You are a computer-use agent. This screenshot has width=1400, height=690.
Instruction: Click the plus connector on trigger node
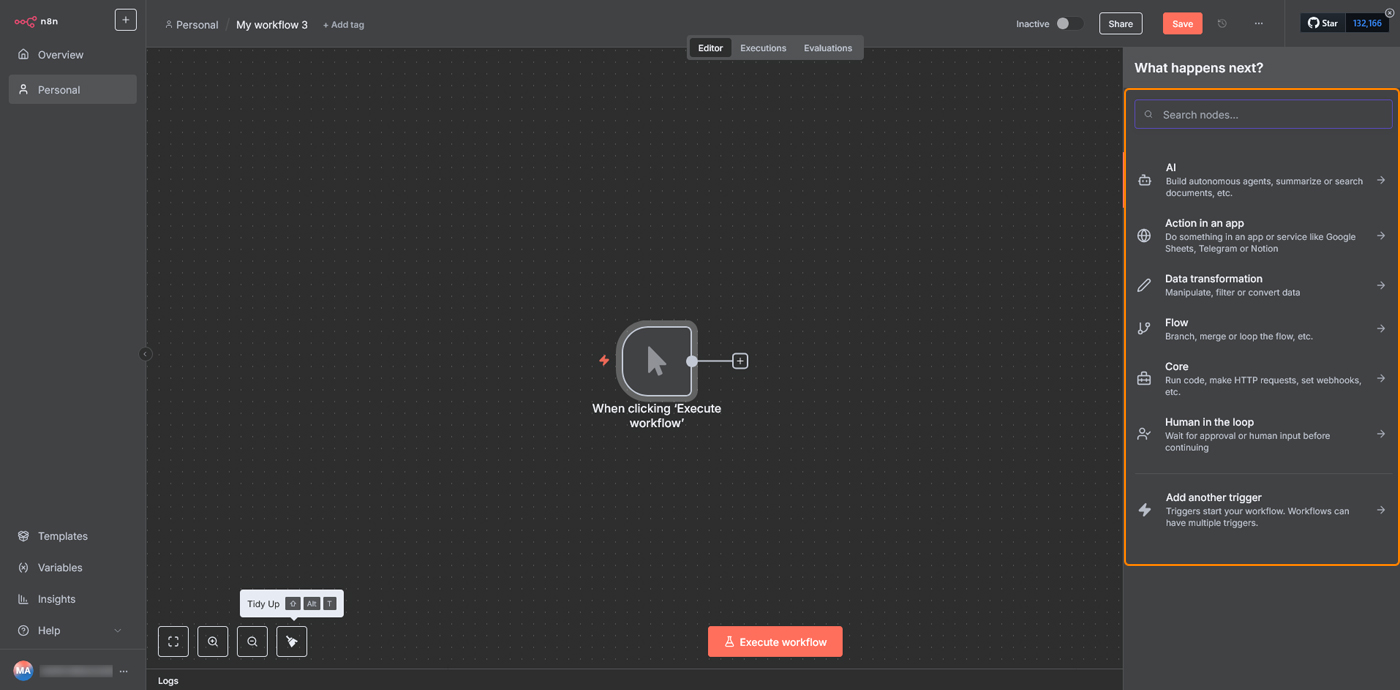(x=740, y=361)
